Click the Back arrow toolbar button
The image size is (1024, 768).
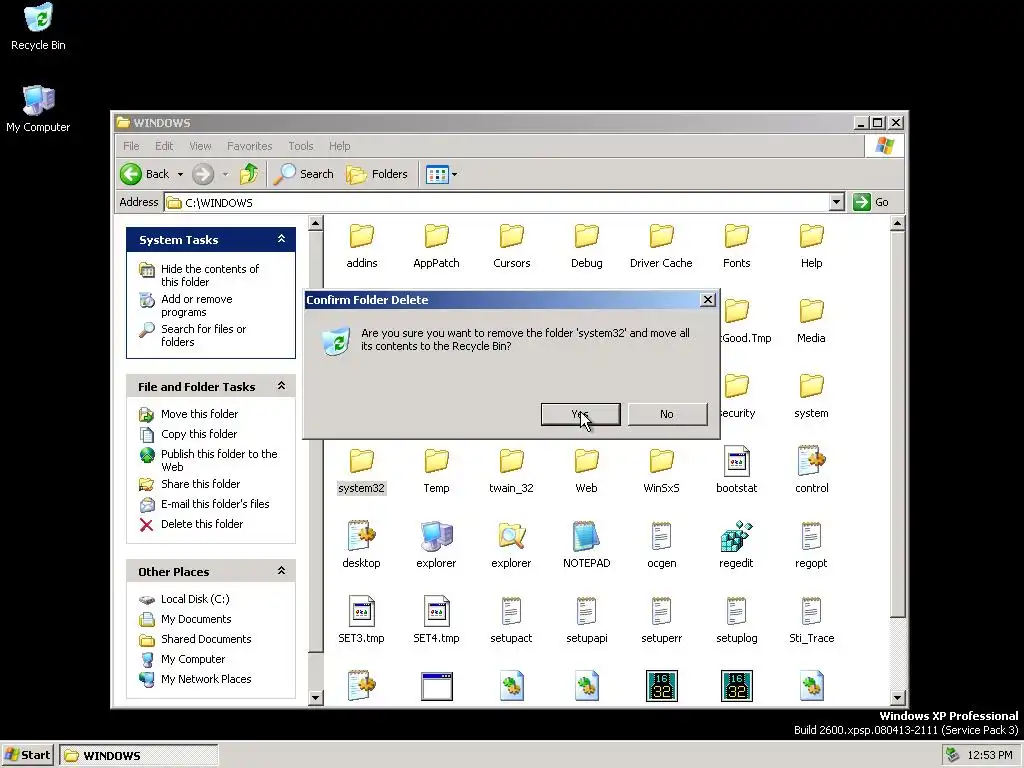(145, 174)
